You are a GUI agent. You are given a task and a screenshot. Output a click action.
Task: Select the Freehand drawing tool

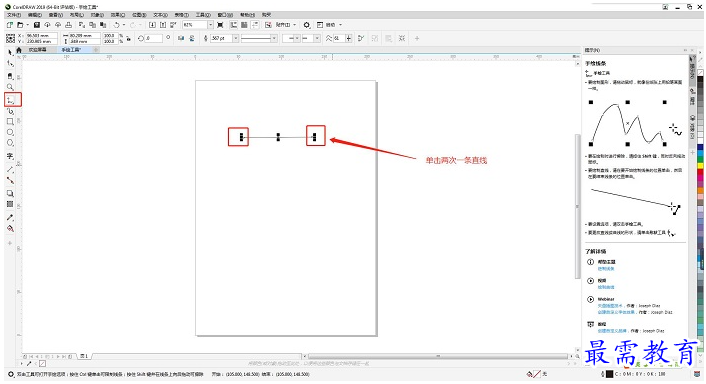pos(11,100)
